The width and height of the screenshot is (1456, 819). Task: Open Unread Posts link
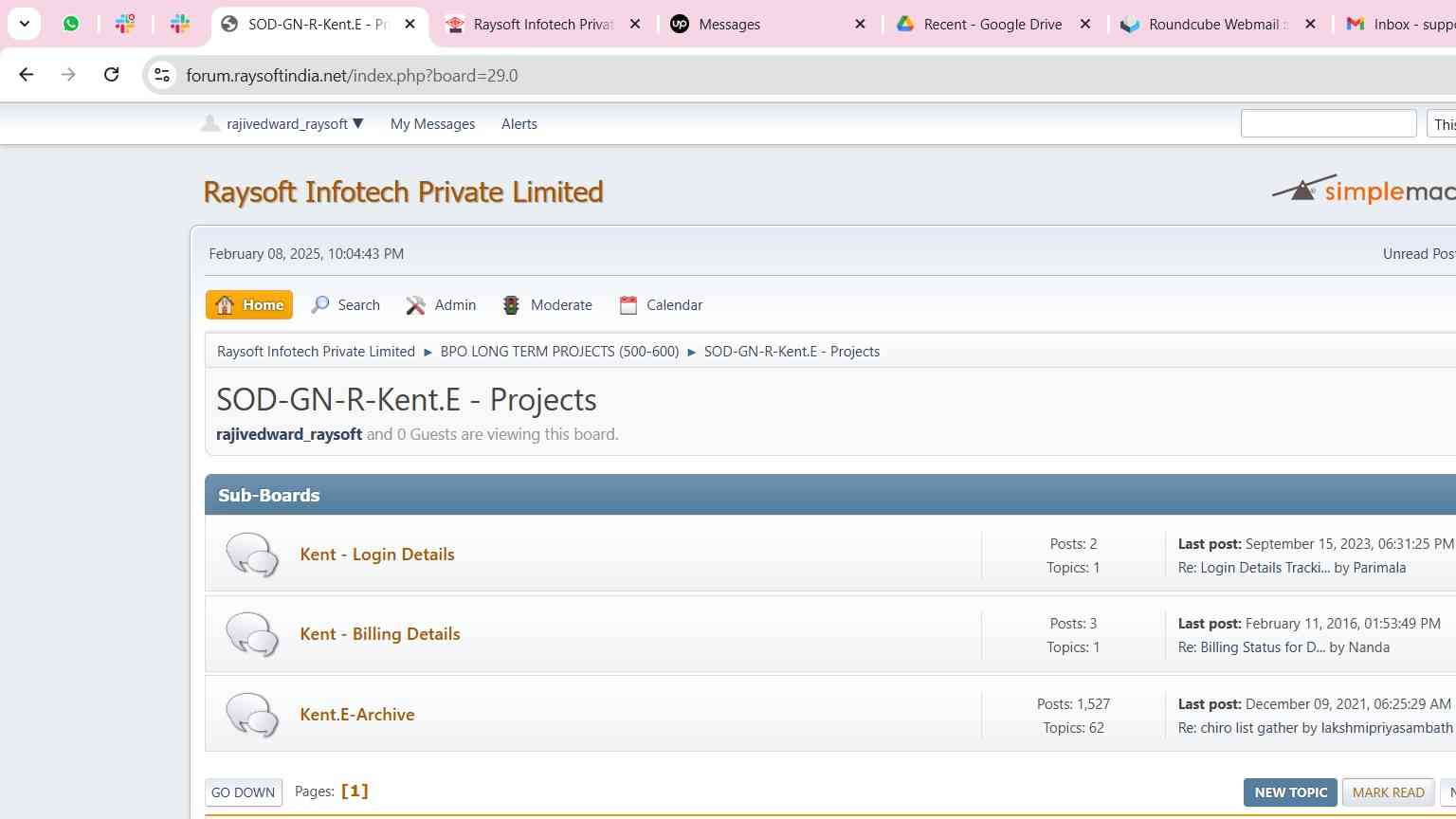(x=1419, y=254)
